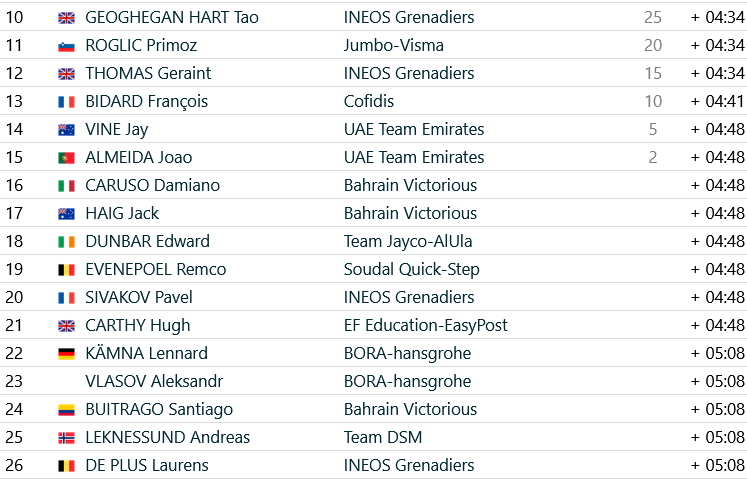Click the Belgian flag beside Evenepoel Remco
Viewport: 747px width, 479px height.
(x=66, y=270)
